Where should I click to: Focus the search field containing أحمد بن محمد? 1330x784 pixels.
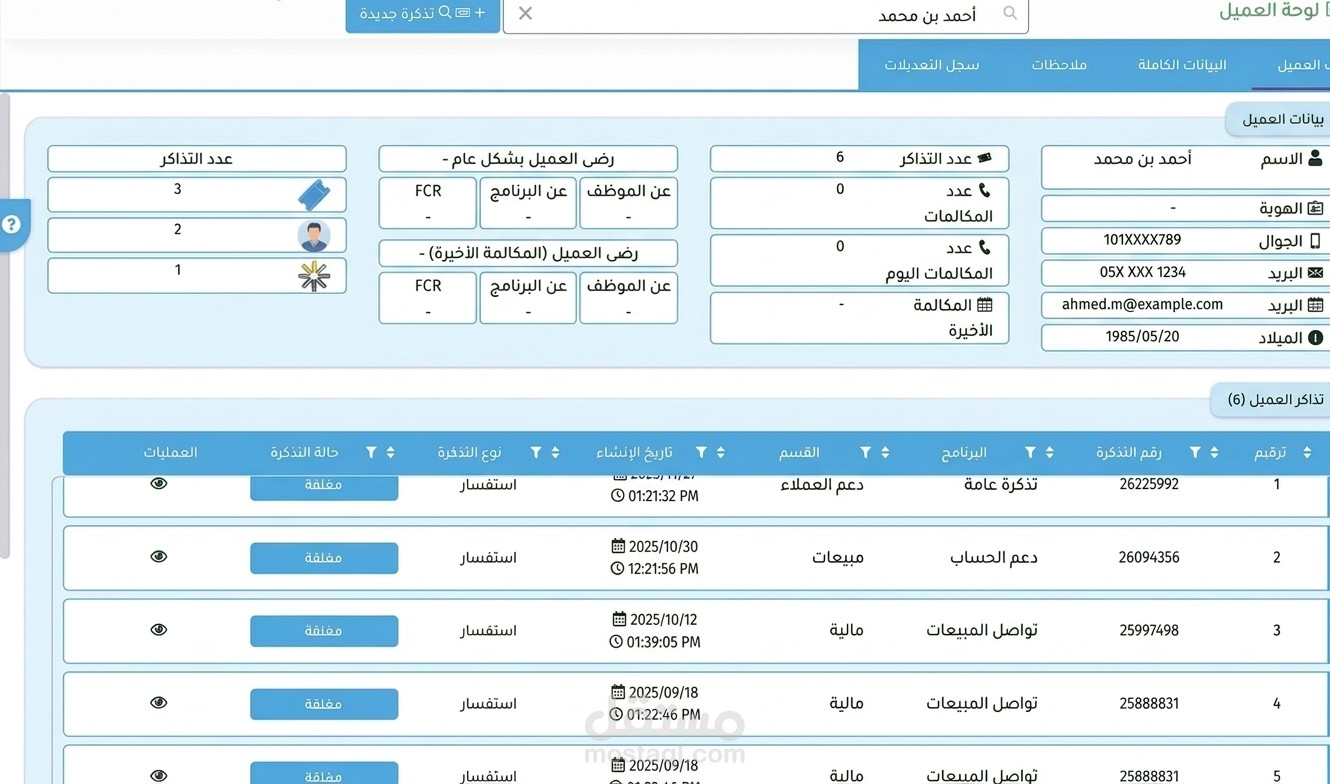click(x=765, y=15)
